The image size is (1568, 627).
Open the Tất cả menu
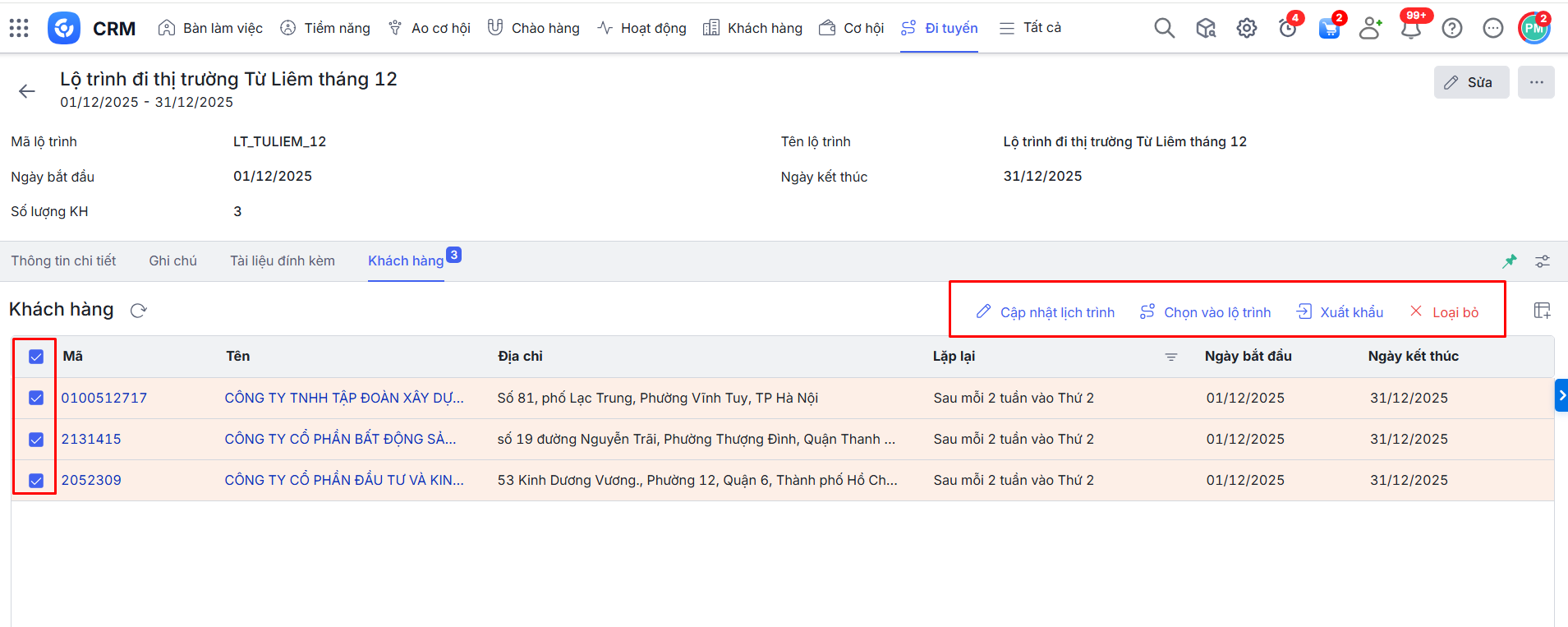point(1030,28)
